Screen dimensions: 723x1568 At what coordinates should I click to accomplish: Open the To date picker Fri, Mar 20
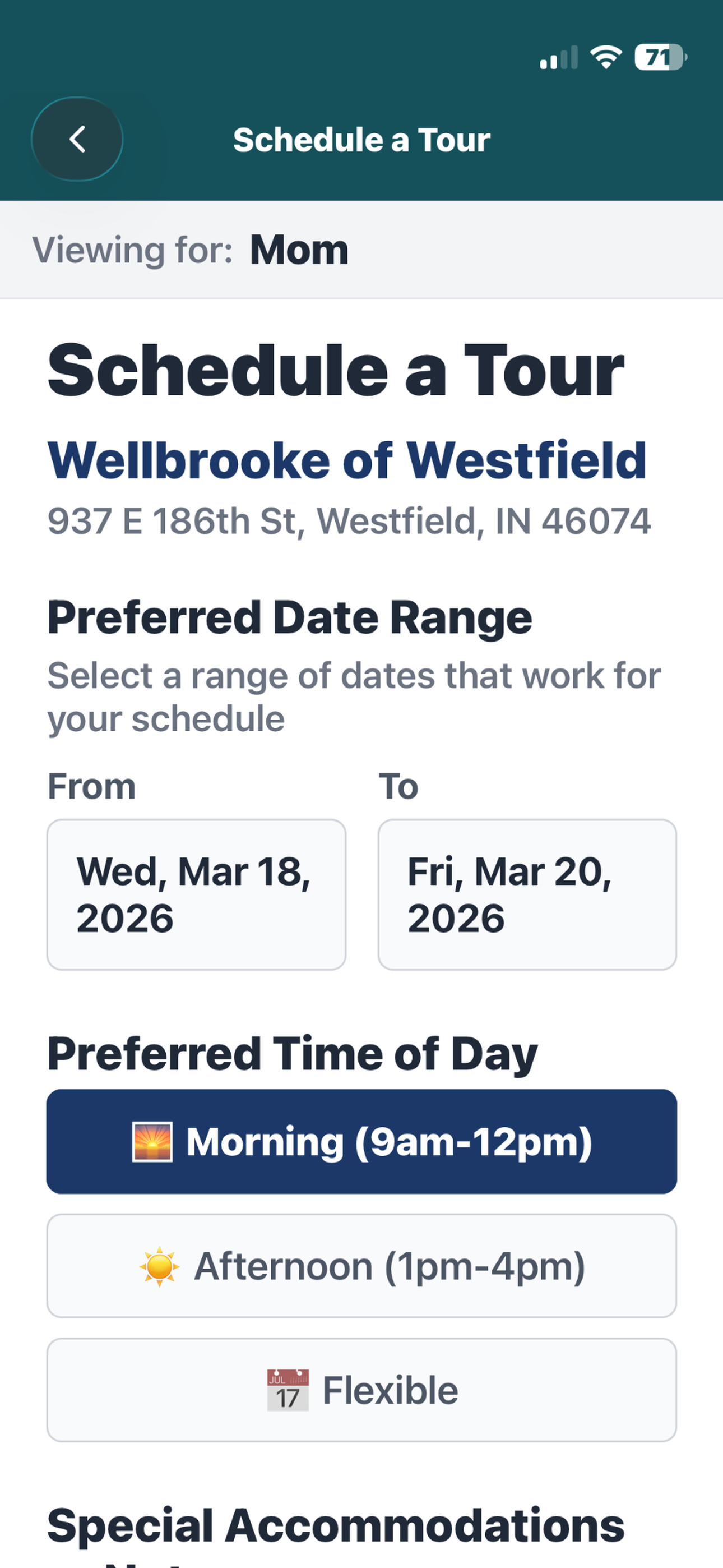coord(527,894)
